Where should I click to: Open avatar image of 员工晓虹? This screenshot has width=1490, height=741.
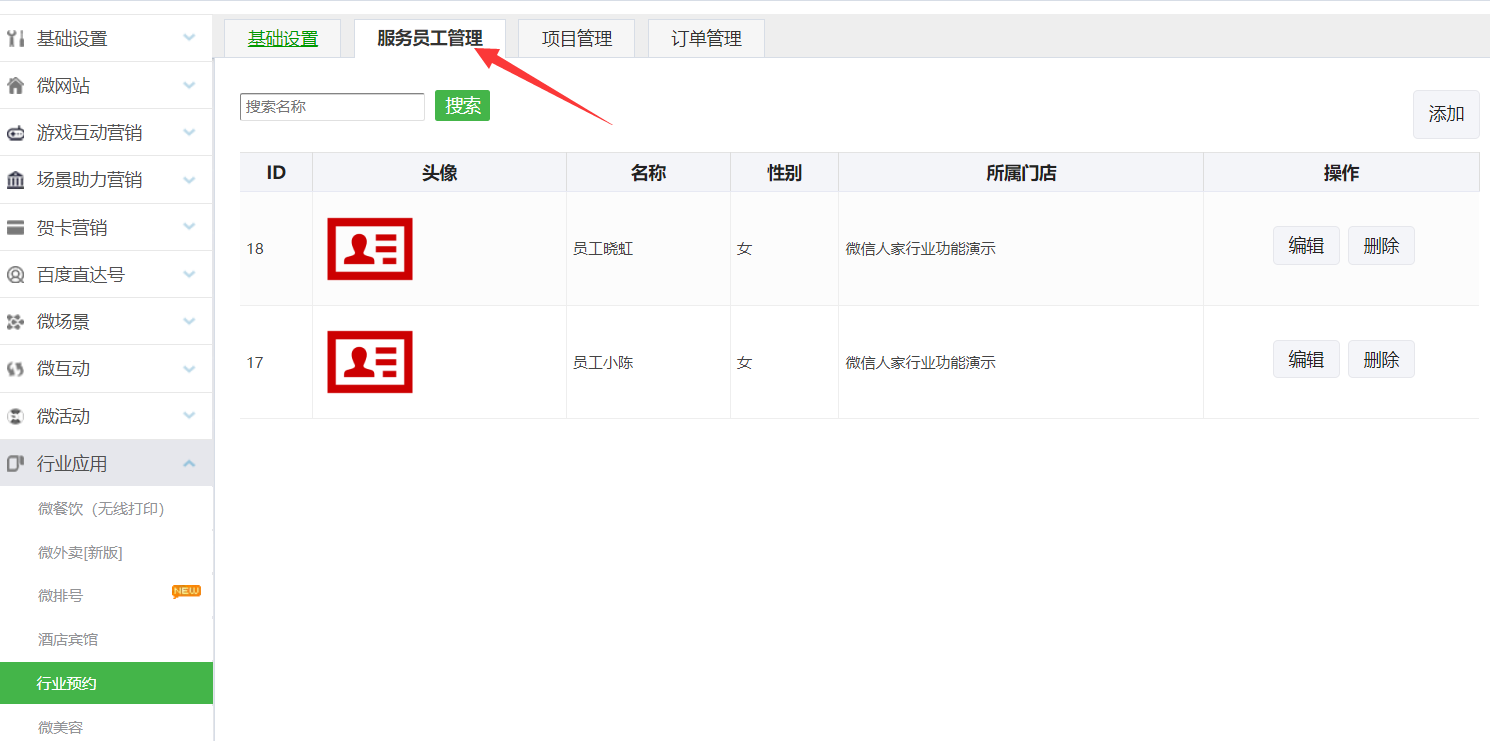(x=370, y=249)
